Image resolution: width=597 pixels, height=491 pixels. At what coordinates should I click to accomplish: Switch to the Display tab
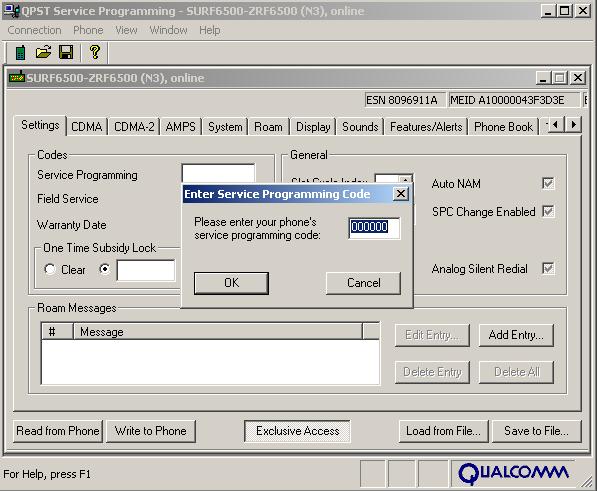313,127
